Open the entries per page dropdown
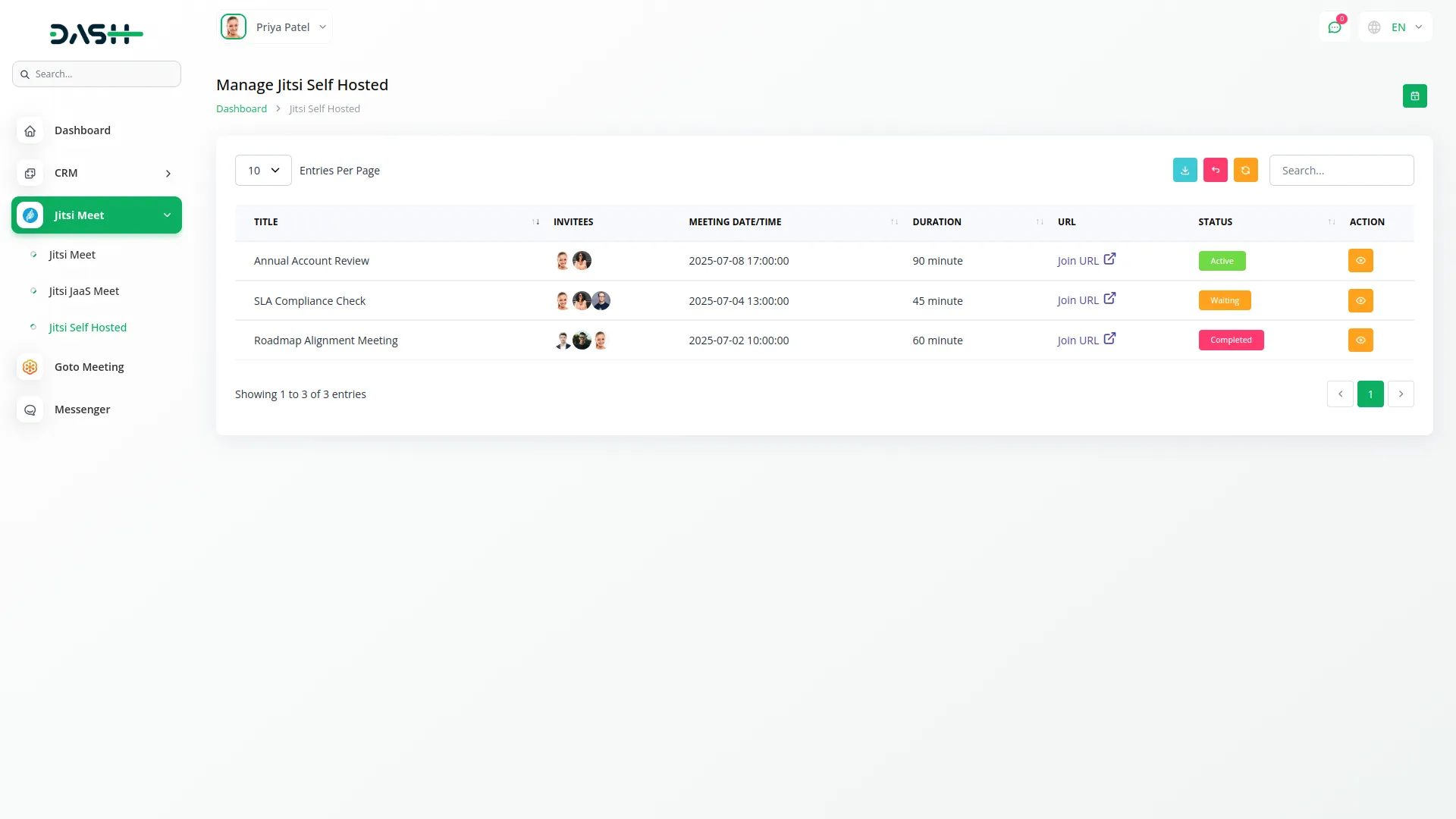Image resolution: width=1456 pixels, height=819 pixels. click(x=263, y=171)
